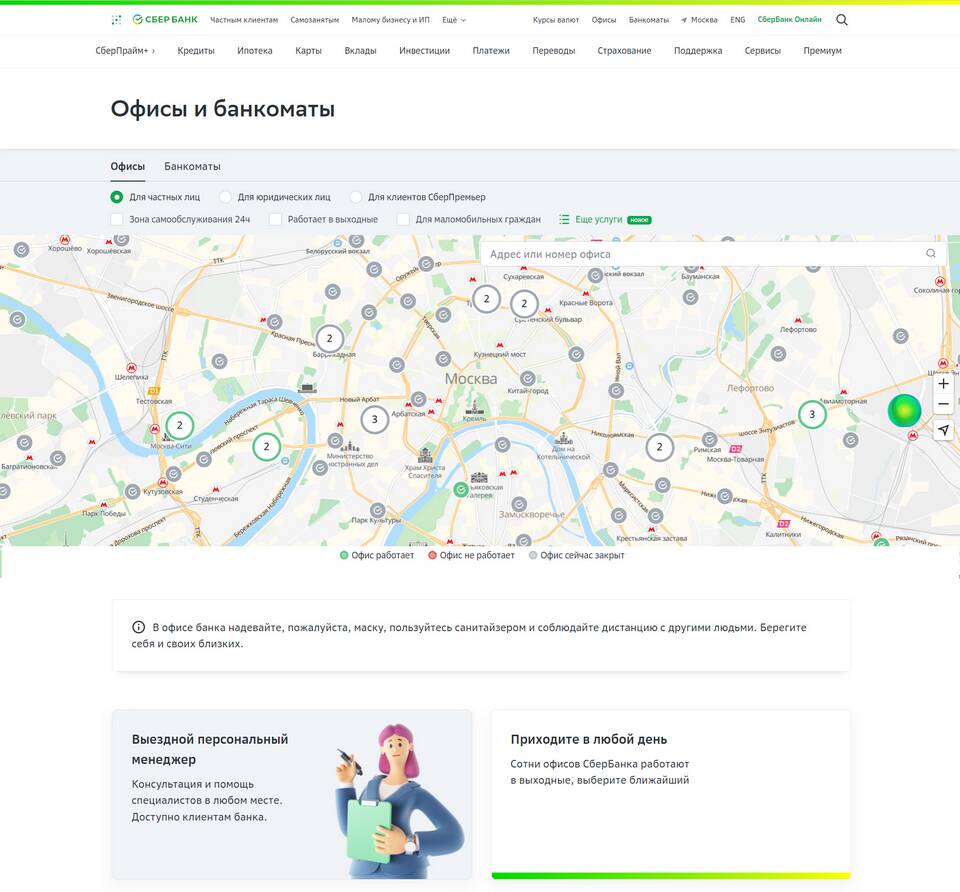The width and height of the screenshot is (960, 892).
Task: View Курсы валют in the top bar
Action: point(556,20)
